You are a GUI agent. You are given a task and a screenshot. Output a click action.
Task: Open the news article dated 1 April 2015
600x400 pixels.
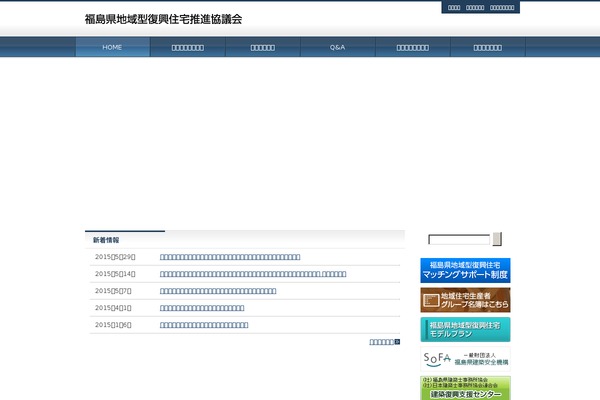[x=202, y=308]
